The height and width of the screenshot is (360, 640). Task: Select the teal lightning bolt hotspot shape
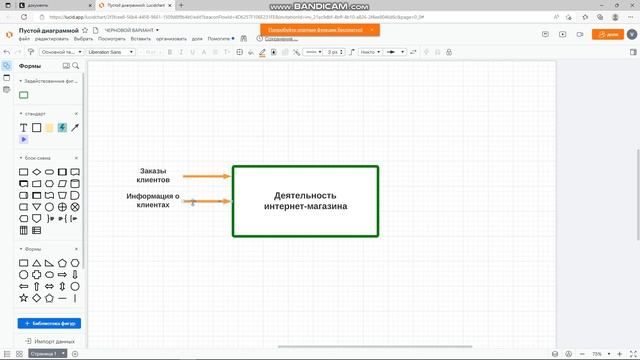[x=62, y=128]
